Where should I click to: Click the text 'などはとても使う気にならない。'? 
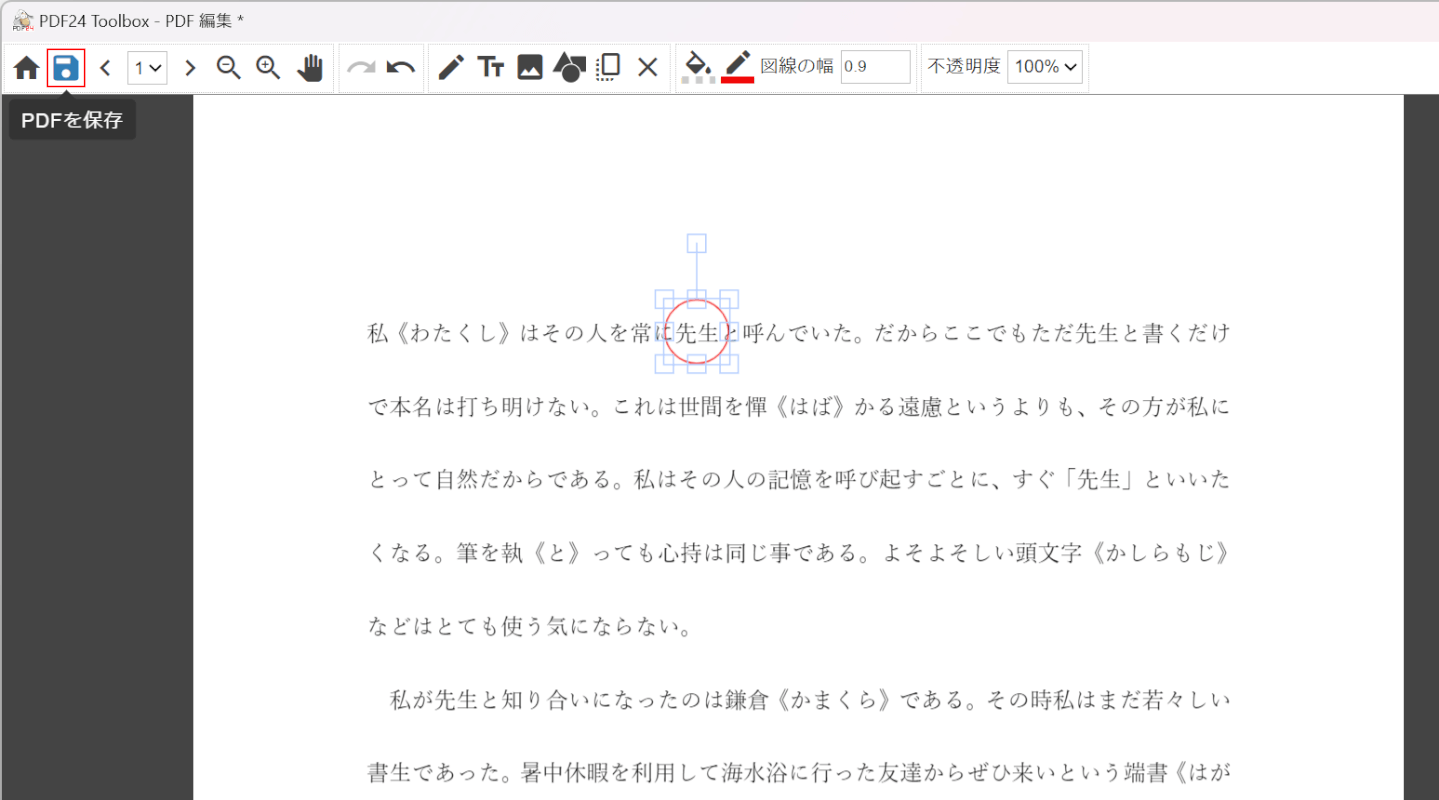pyautogui.click(x=531, y=627)
